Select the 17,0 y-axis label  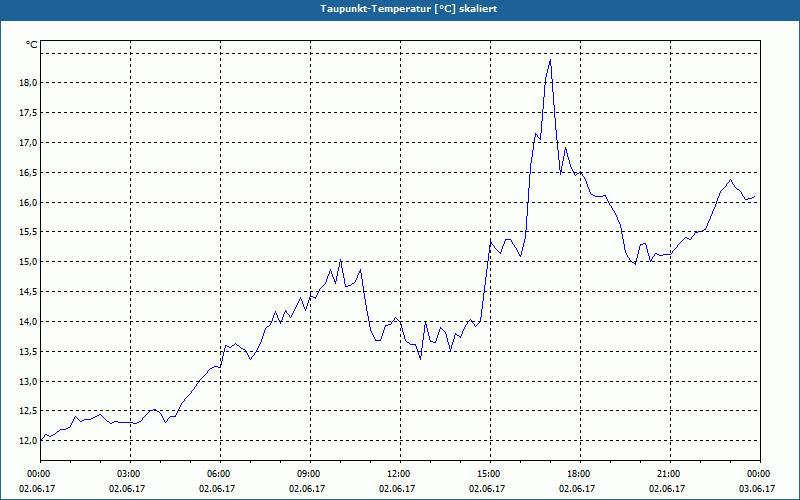(29, 142)
